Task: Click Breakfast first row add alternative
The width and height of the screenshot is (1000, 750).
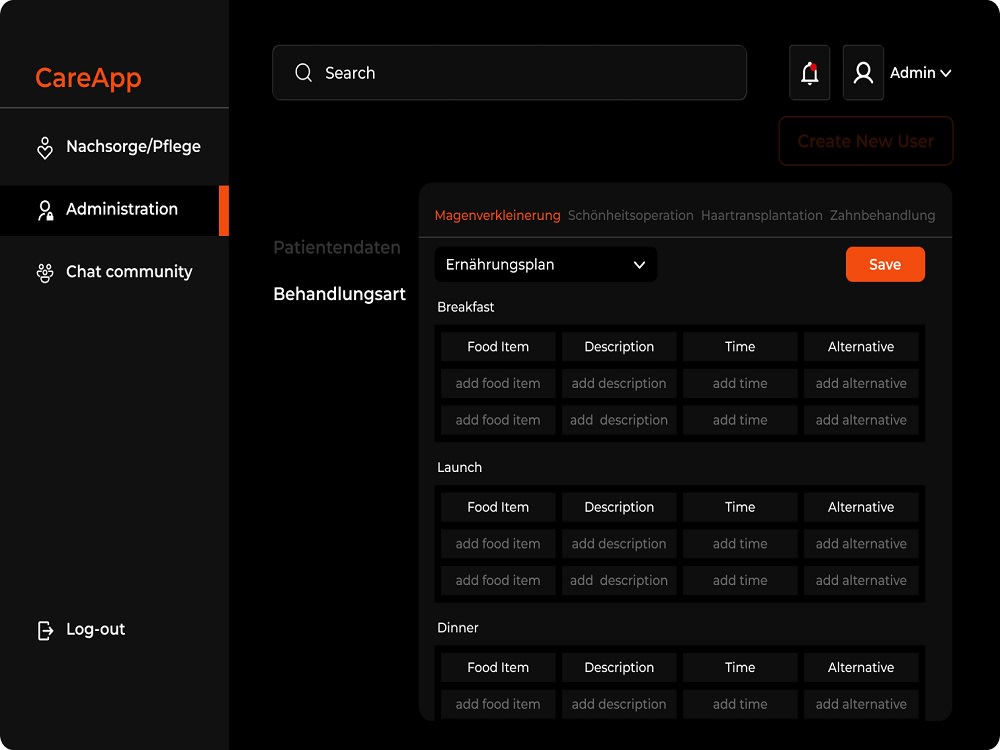Action: (861, 383)
